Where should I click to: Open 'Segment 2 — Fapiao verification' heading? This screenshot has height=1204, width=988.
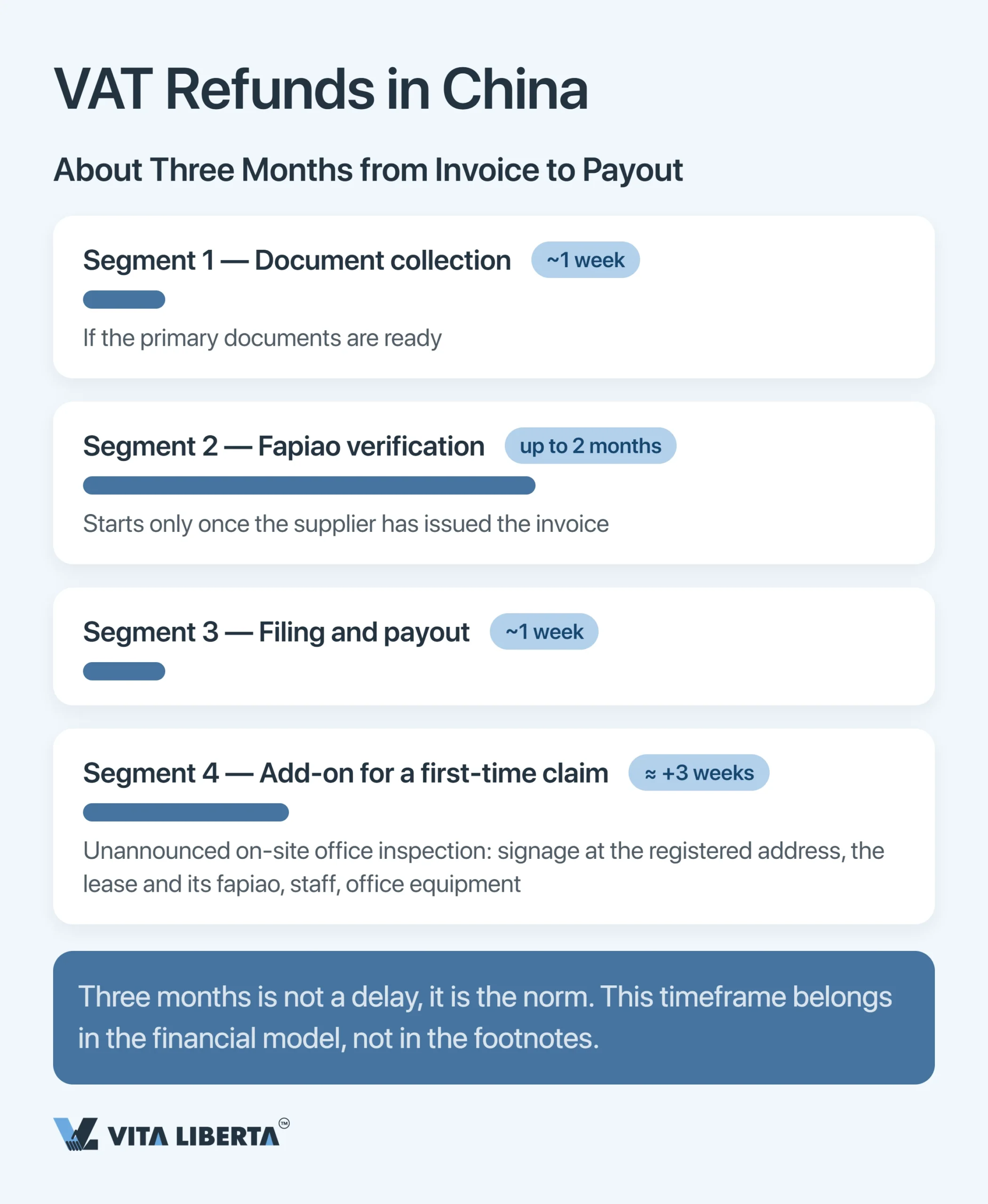click(x=283, y=446)
